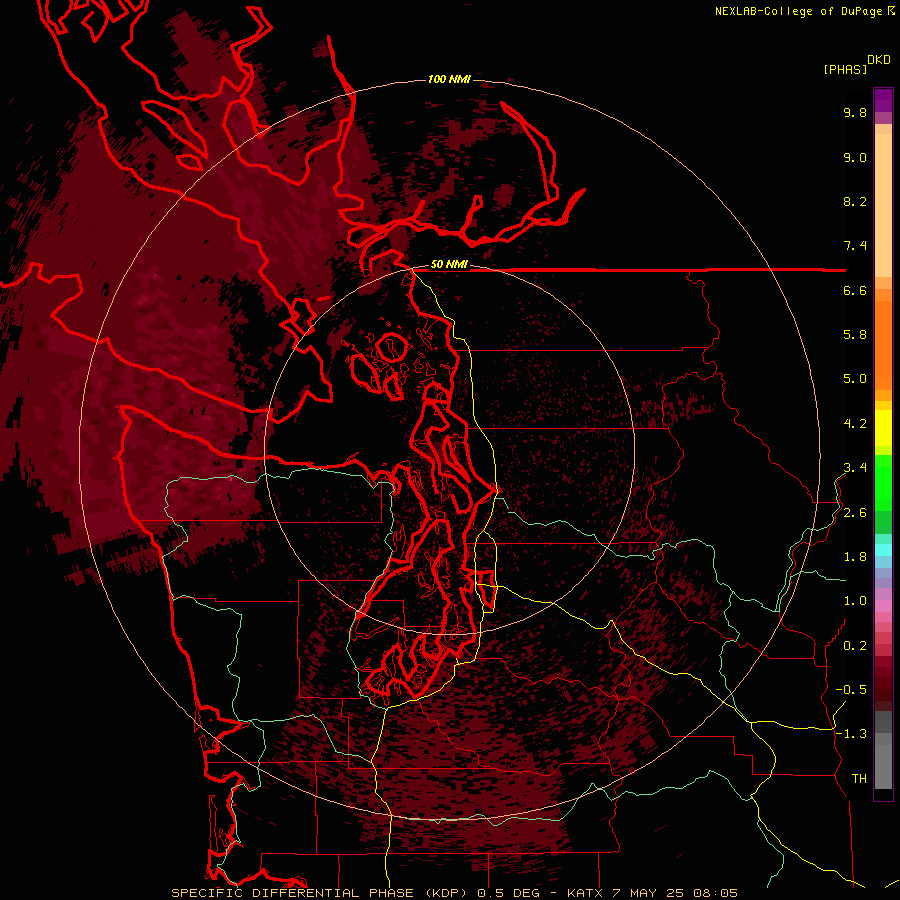Image resolution: width=900 pixels, height=900 pixels.
Task: Click the 3.4 legend value
Action: pyautogui.click(x=855, y=468)
